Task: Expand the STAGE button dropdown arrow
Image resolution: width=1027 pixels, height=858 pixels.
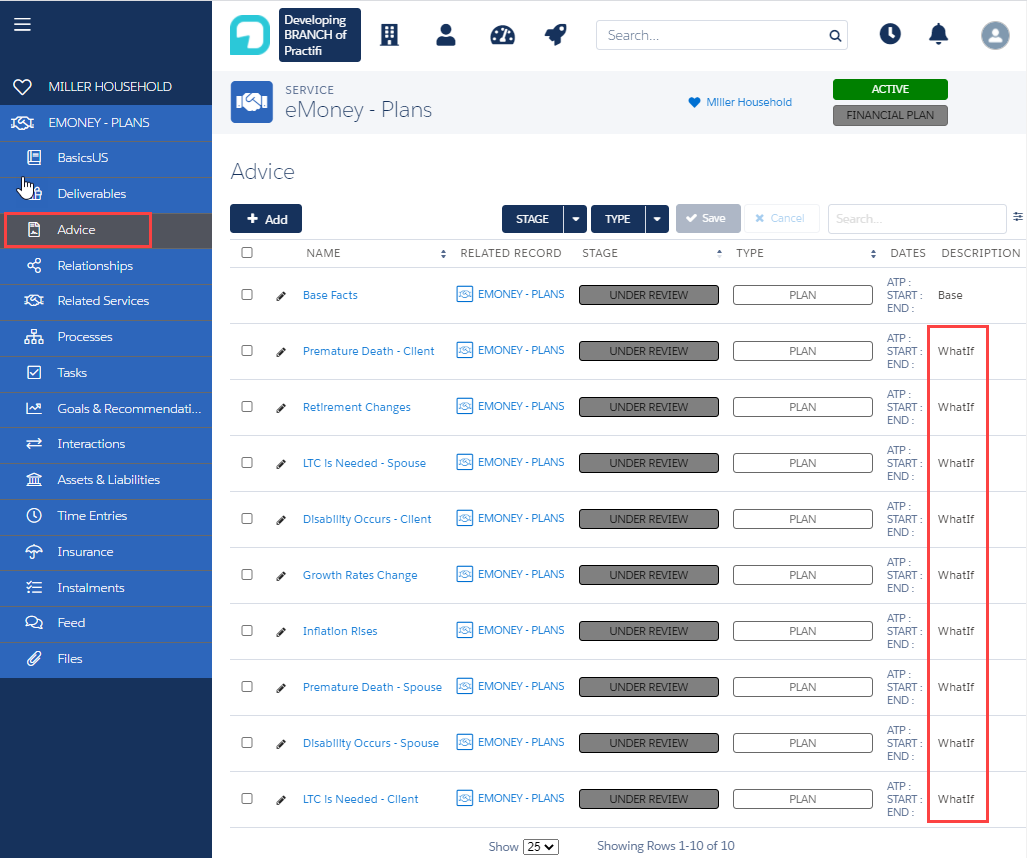Action: 576,219
